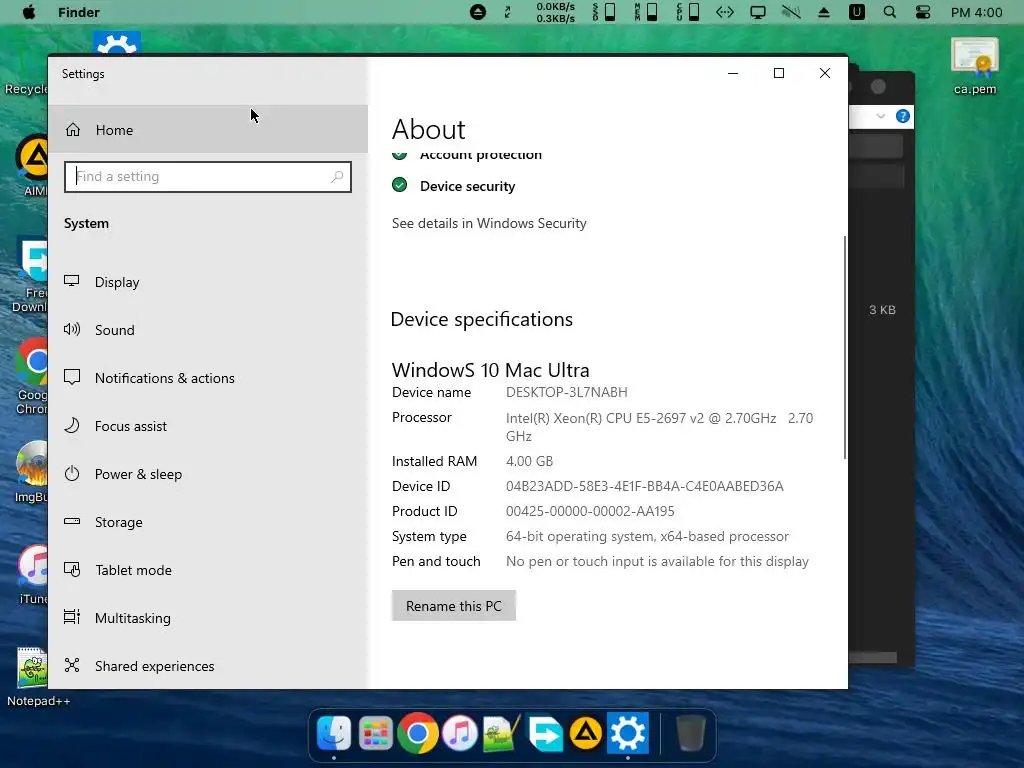Click the Device specifications heading

(x=482, y=319)
